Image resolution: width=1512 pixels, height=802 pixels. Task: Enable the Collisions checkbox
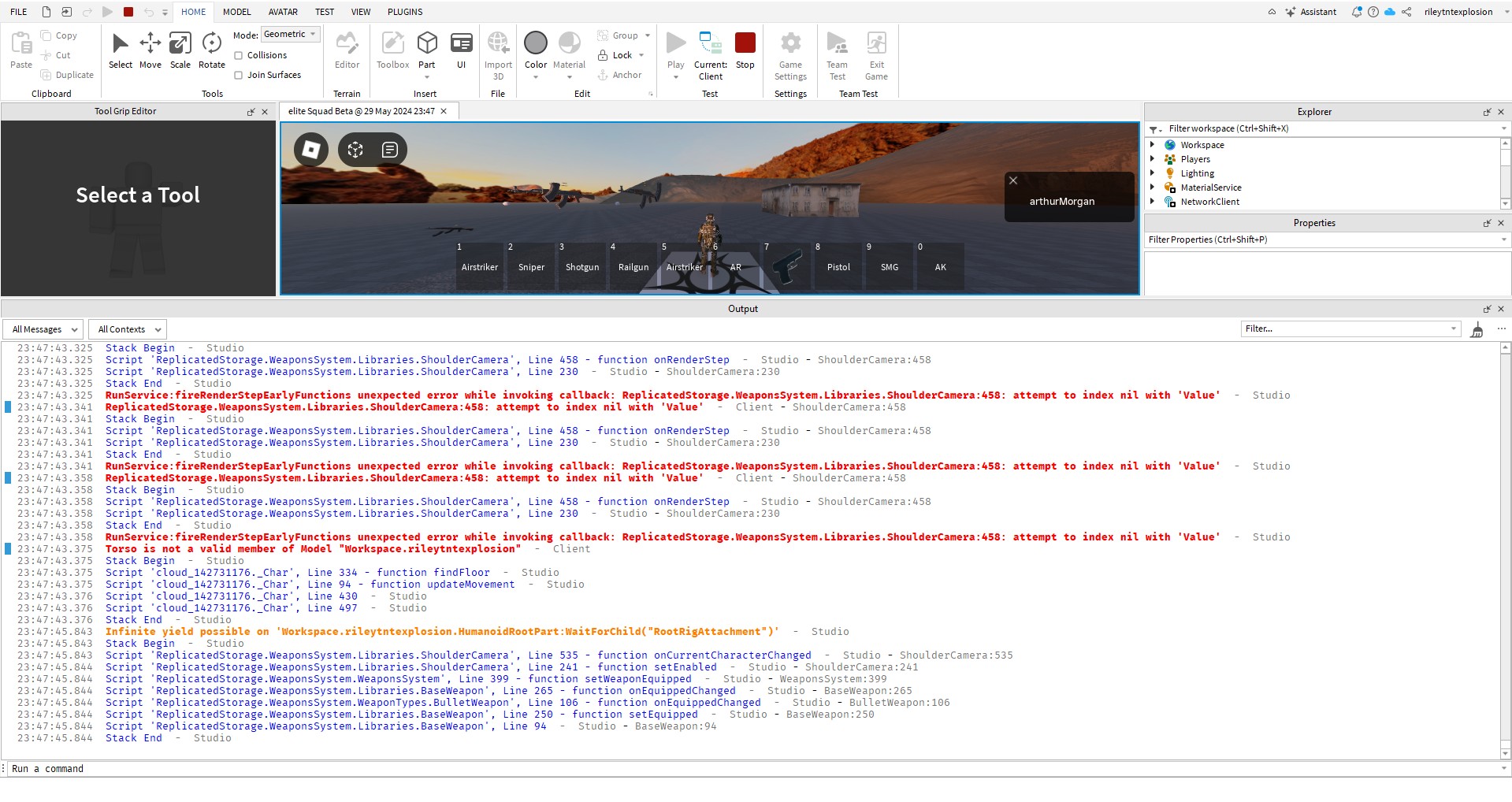click(240, 55)
